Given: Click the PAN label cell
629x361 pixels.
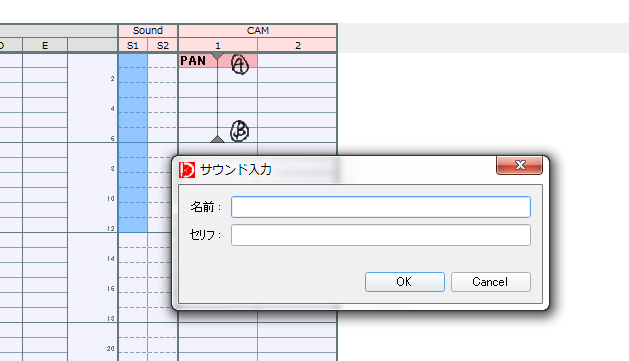Looking at the screenshot, I should point(193,61).
